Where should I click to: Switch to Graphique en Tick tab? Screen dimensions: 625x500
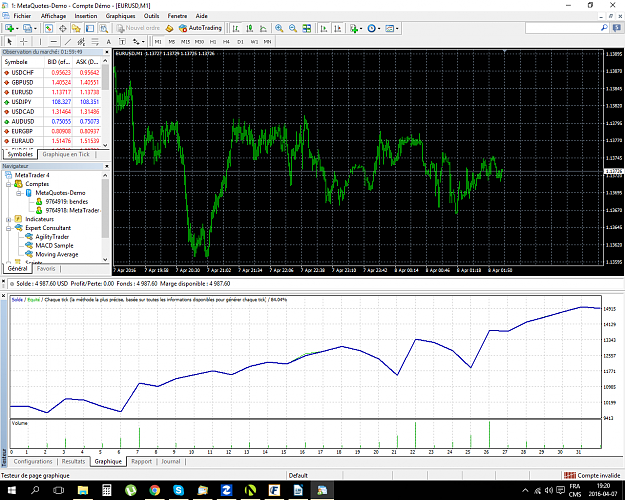66,154
